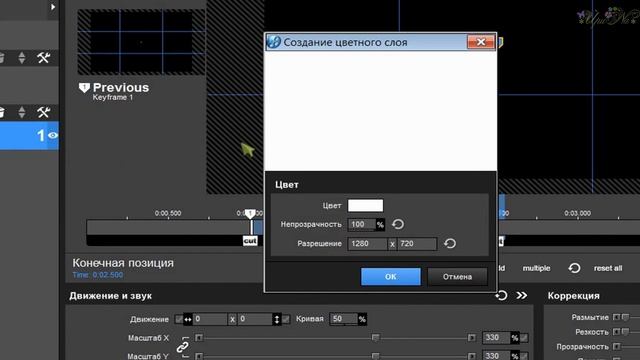Image resolution: width=640 pixels, height=360 pixels.
Task: Reset Непрозрачность with its circular arrow
Action: [398, 224]
